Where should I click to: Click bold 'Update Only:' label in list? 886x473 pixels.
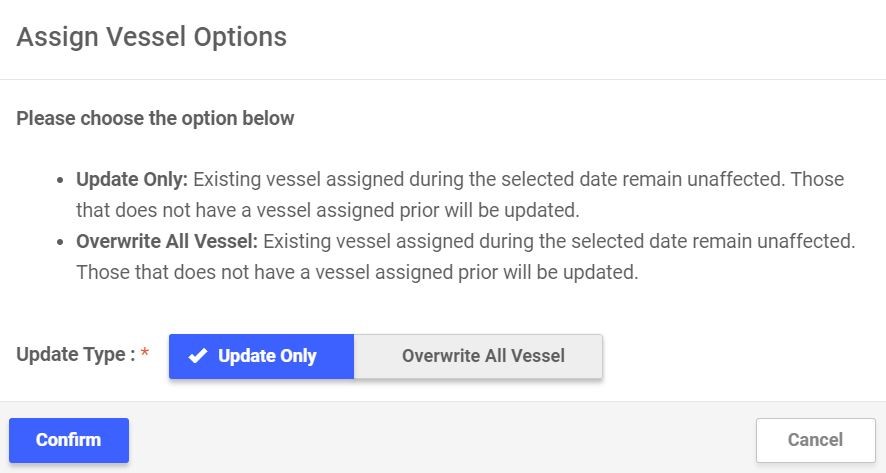[132, 180]
